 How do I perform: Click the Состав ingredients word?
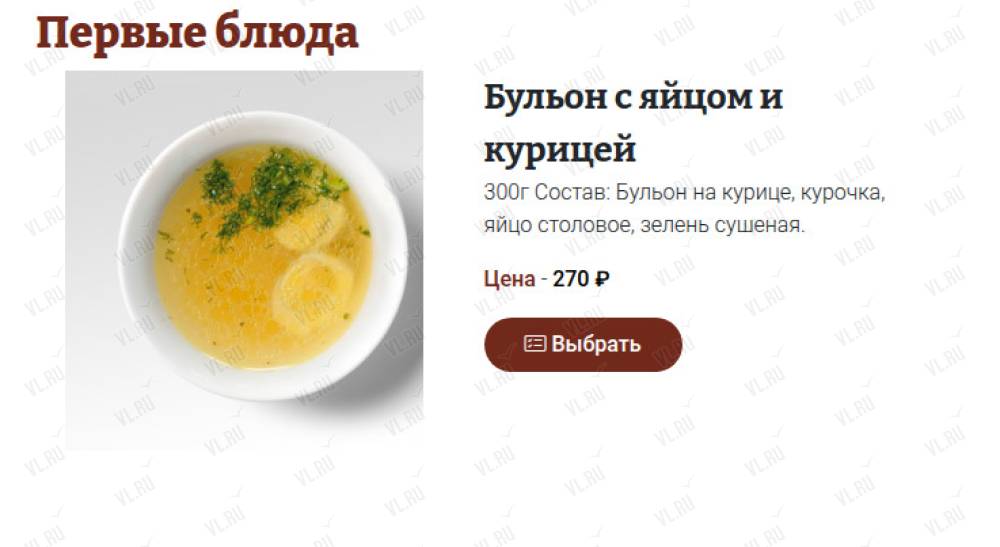pyautogui.click(x=571, y=192)
